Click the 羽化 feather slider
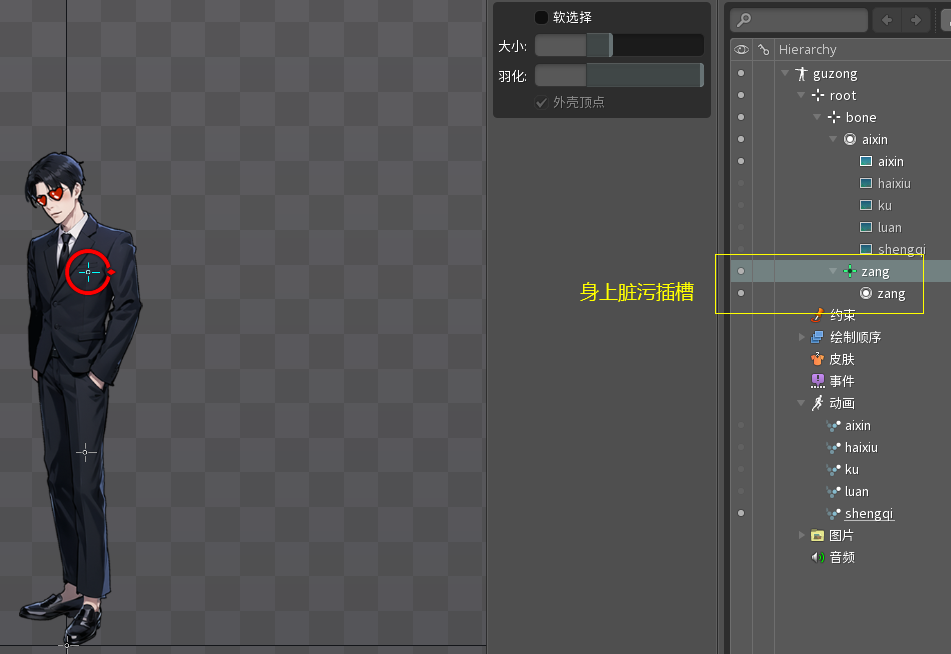This screenshot has height=654, width=951. click(618, 75)
